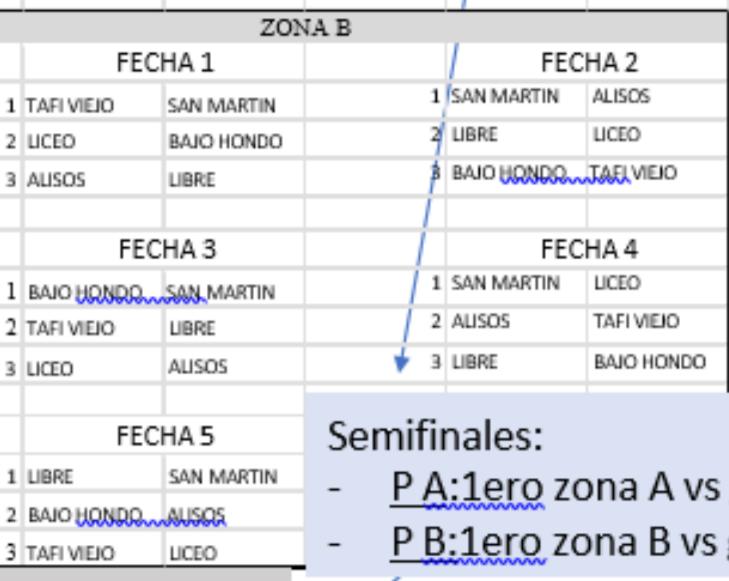Select the FECHA 2 heading
This screenshot has width=729, height=581.
tap(589, 62)
